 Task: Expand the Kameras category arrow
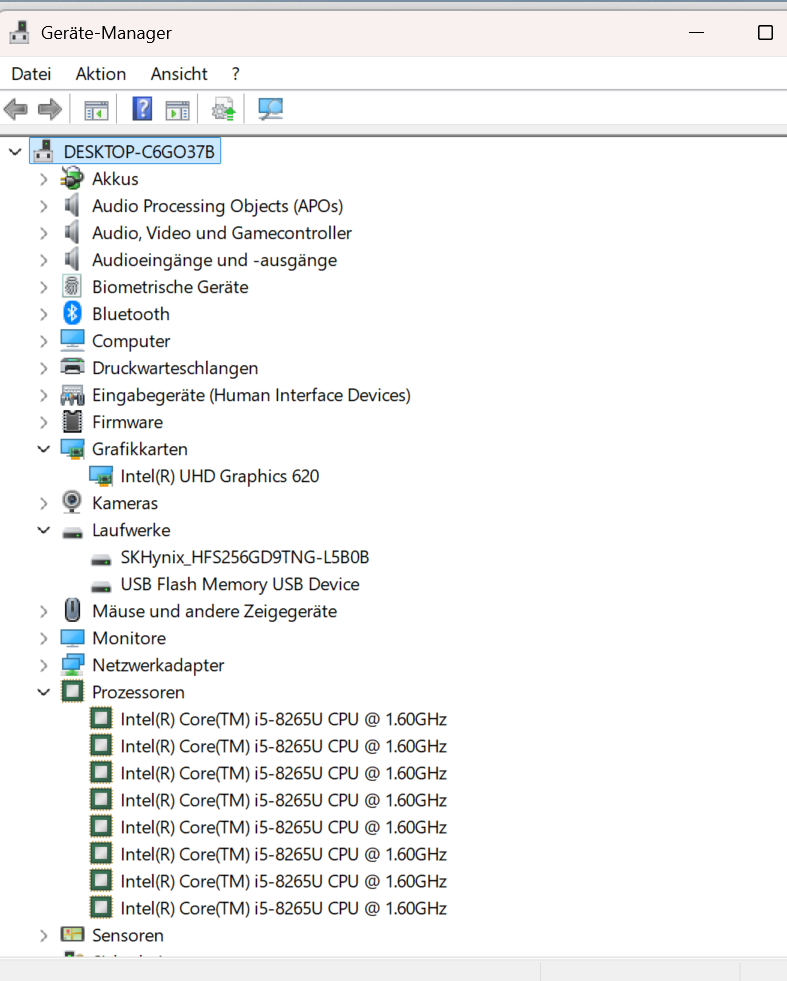(x=43, y=504)
